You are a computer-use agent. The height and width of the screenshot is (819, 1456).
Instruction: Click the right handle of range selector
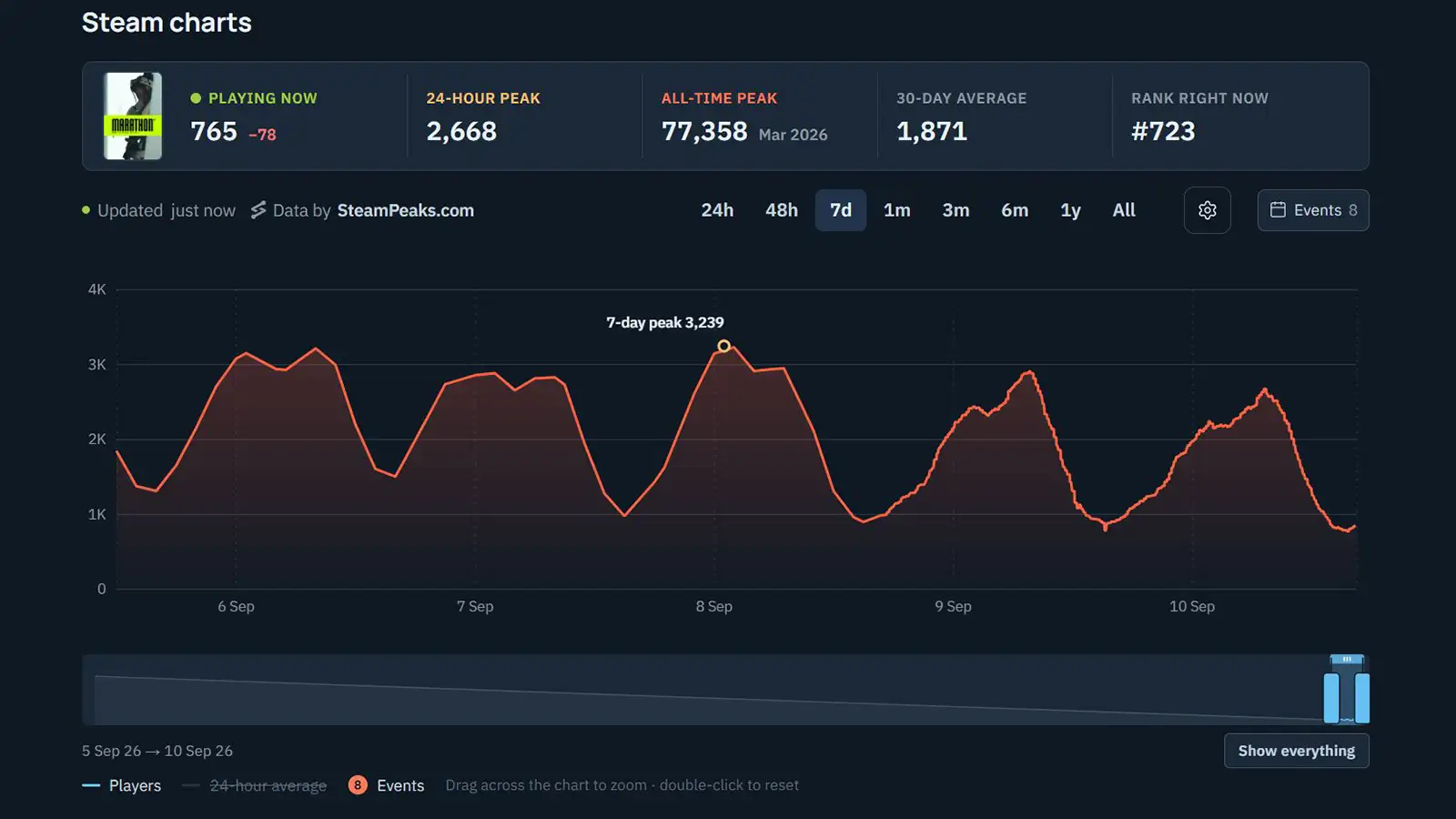[x=1362, y=698]
